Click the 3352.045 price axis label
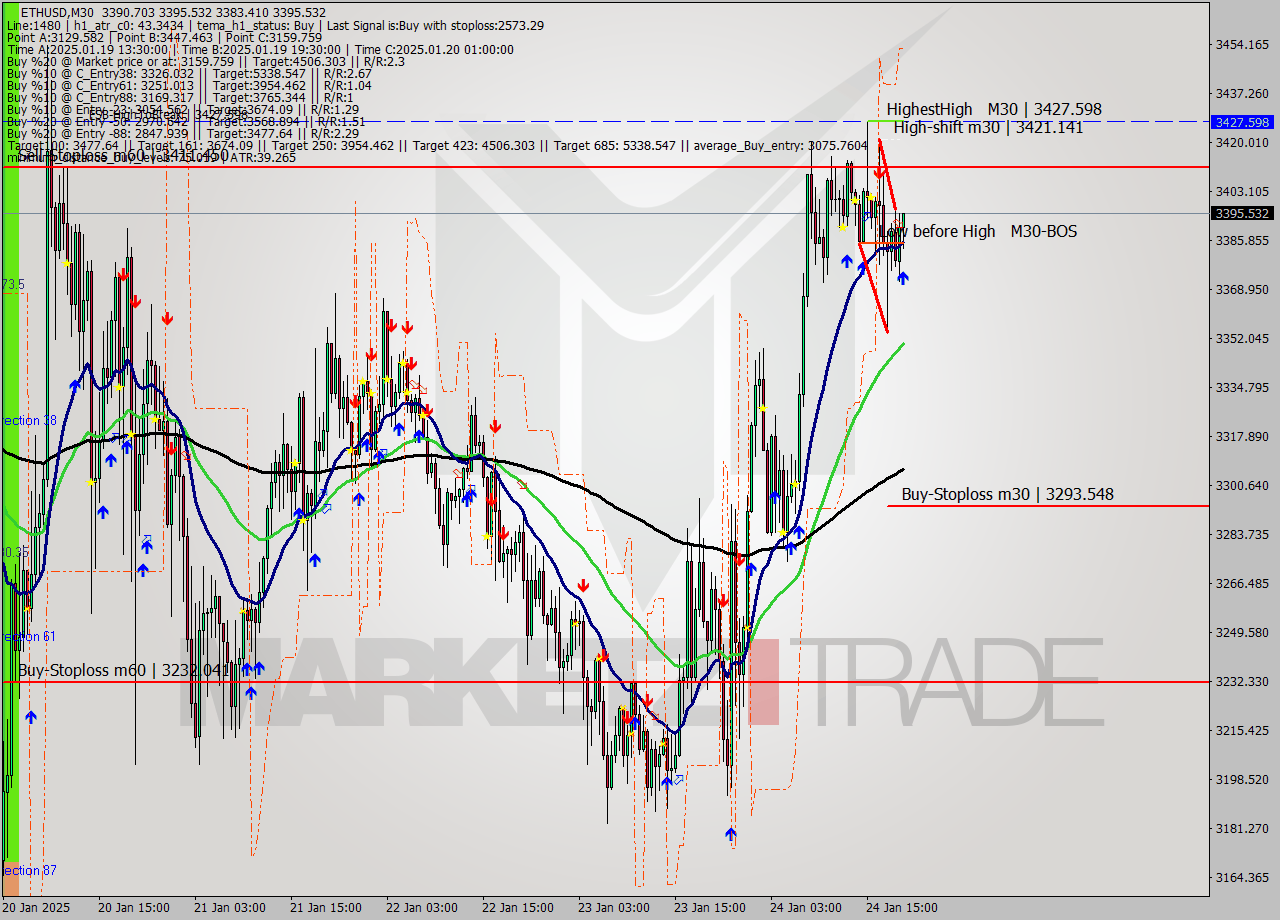 1241,338
